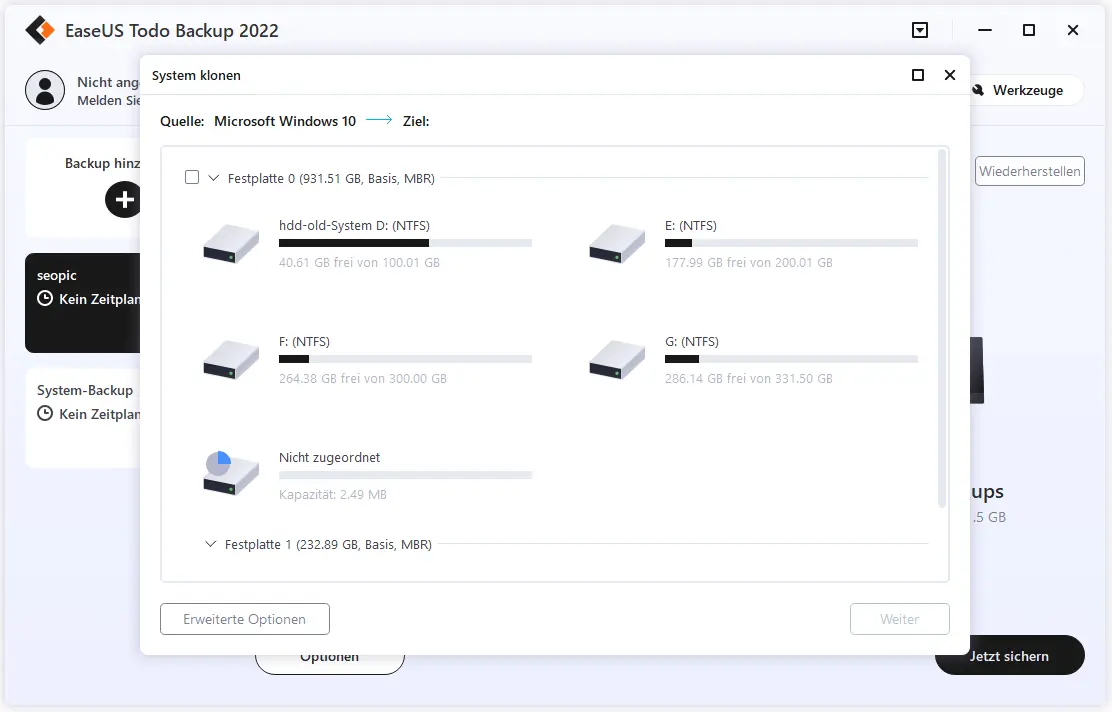
Task: Click the EaseUS logo icon
Action: tap(40, 30)
